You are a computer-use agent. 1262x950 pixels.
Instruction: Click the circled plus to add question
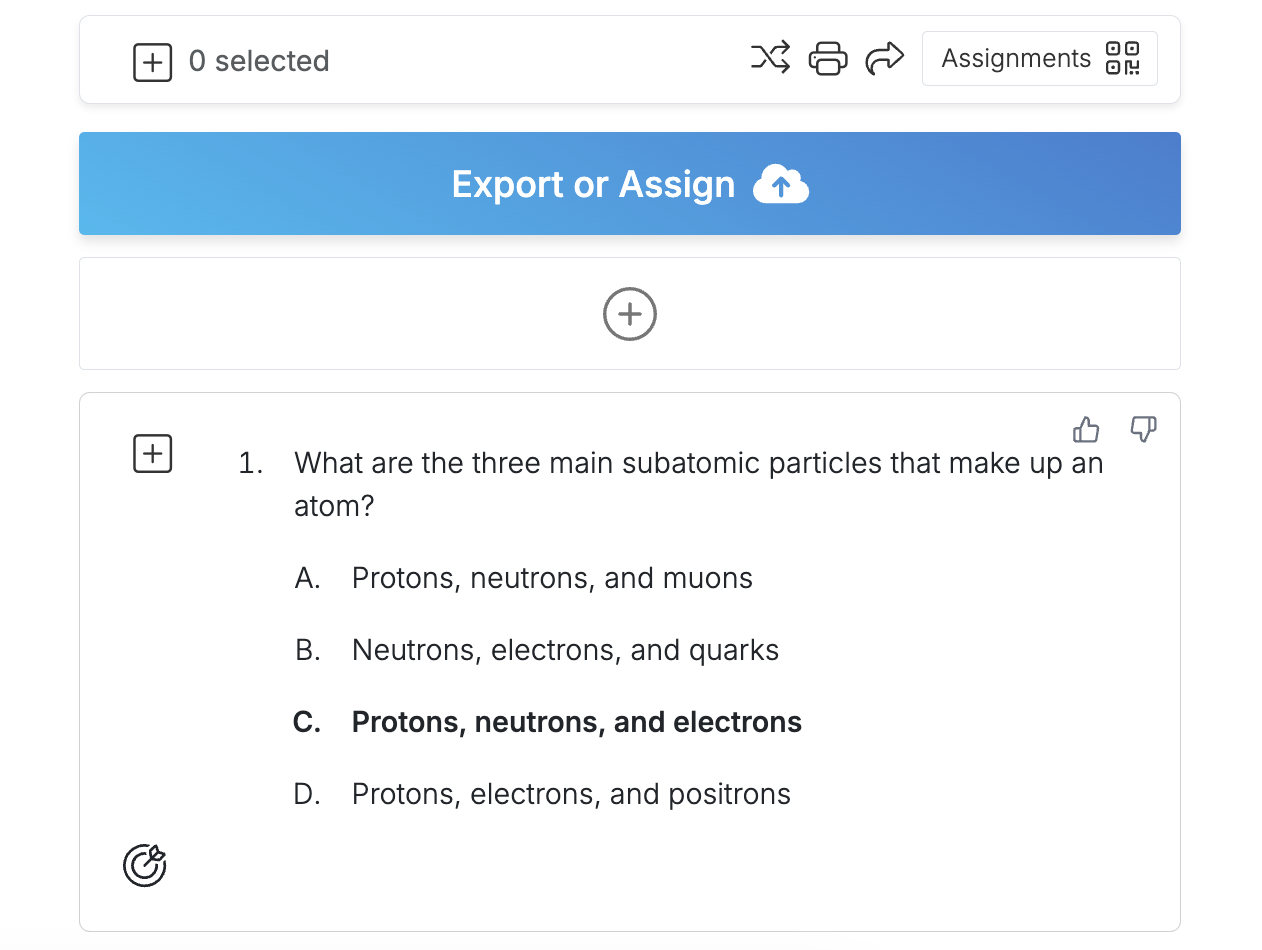click(630, 314)
